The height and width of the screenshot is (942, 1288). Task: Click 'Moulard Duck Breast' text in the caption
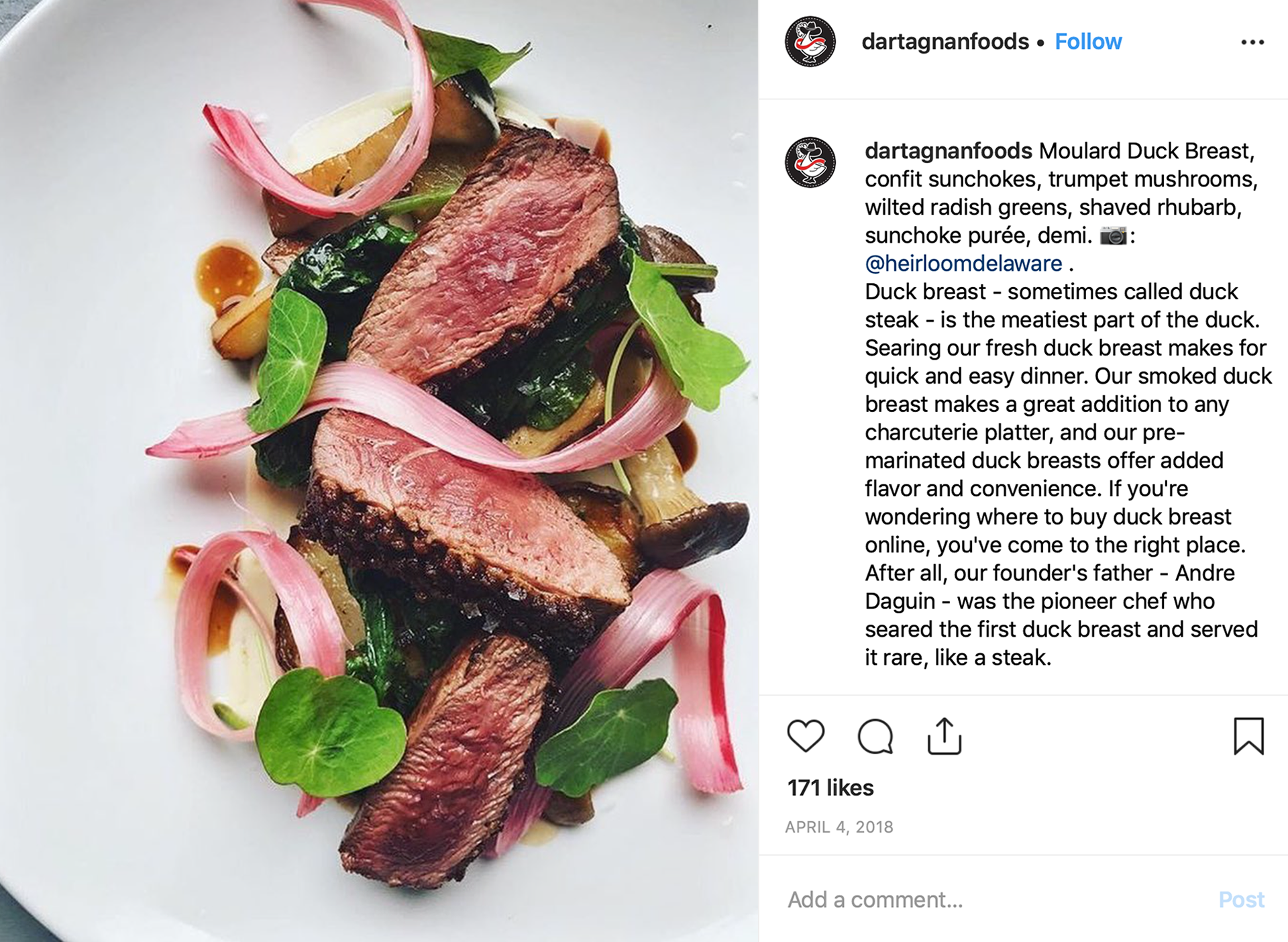(x=1146, y=151)
